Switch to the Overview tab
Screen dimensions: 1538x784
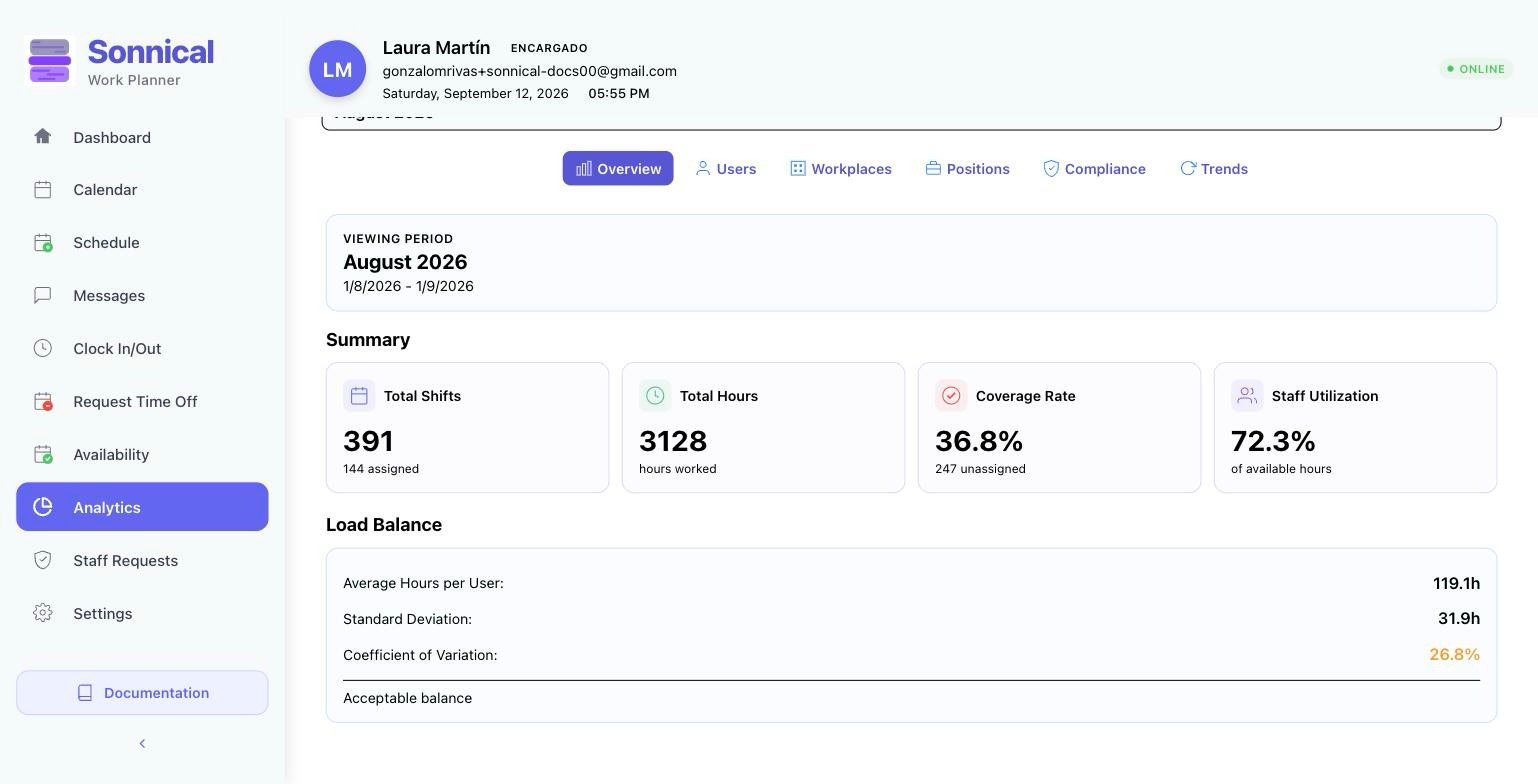(618, 169)
